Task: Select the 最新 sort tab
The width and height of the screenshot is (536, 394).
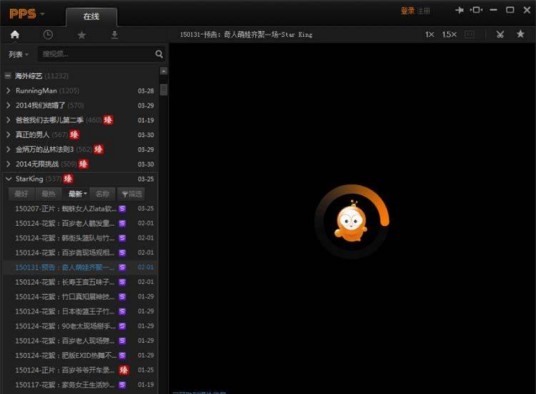Action: pos(77,194)
